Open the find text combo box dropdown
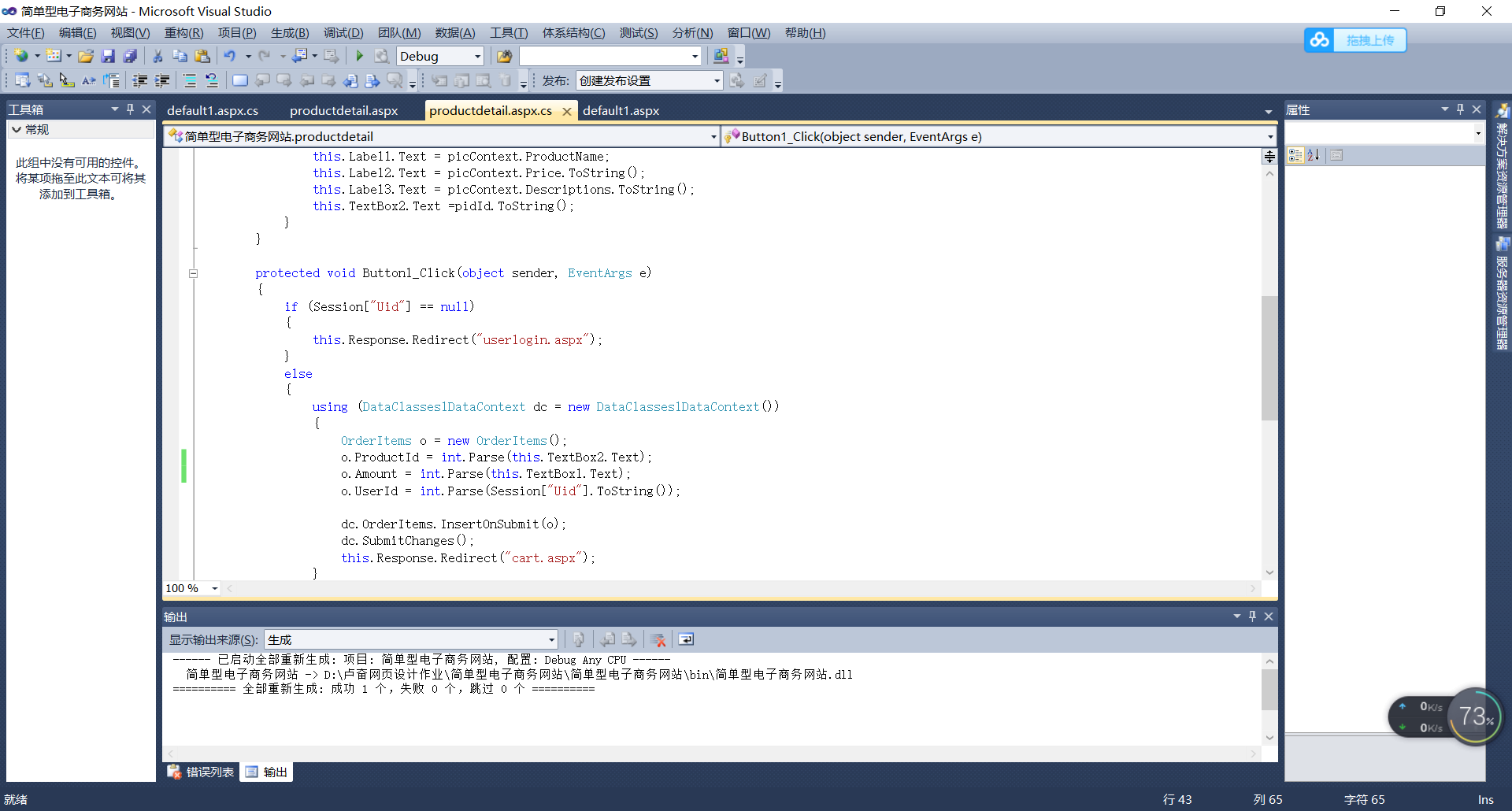 pos(695,56)
